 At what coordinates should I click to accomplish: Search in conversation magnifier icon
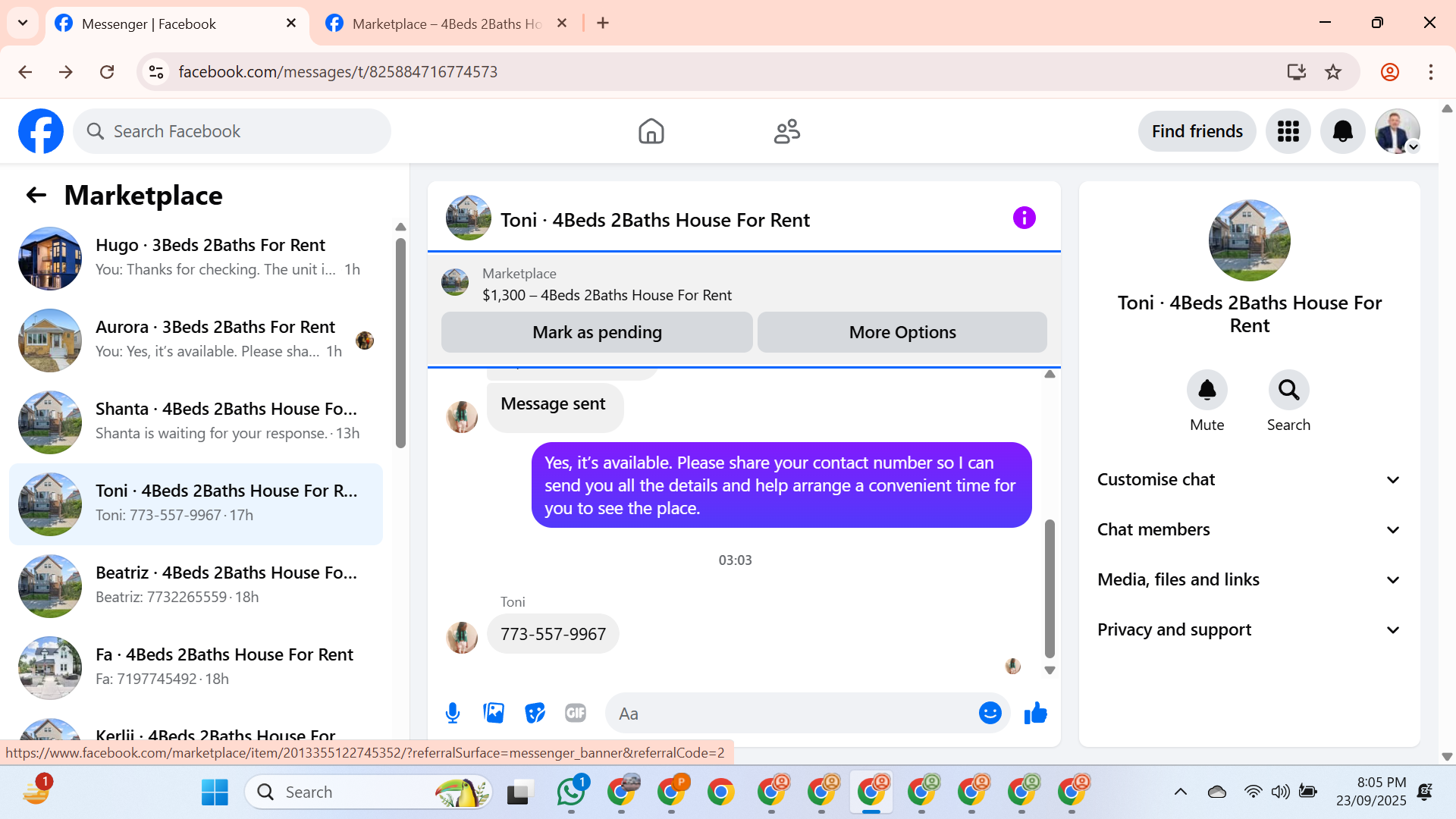pyautogui.click(x=1288, y=390)
